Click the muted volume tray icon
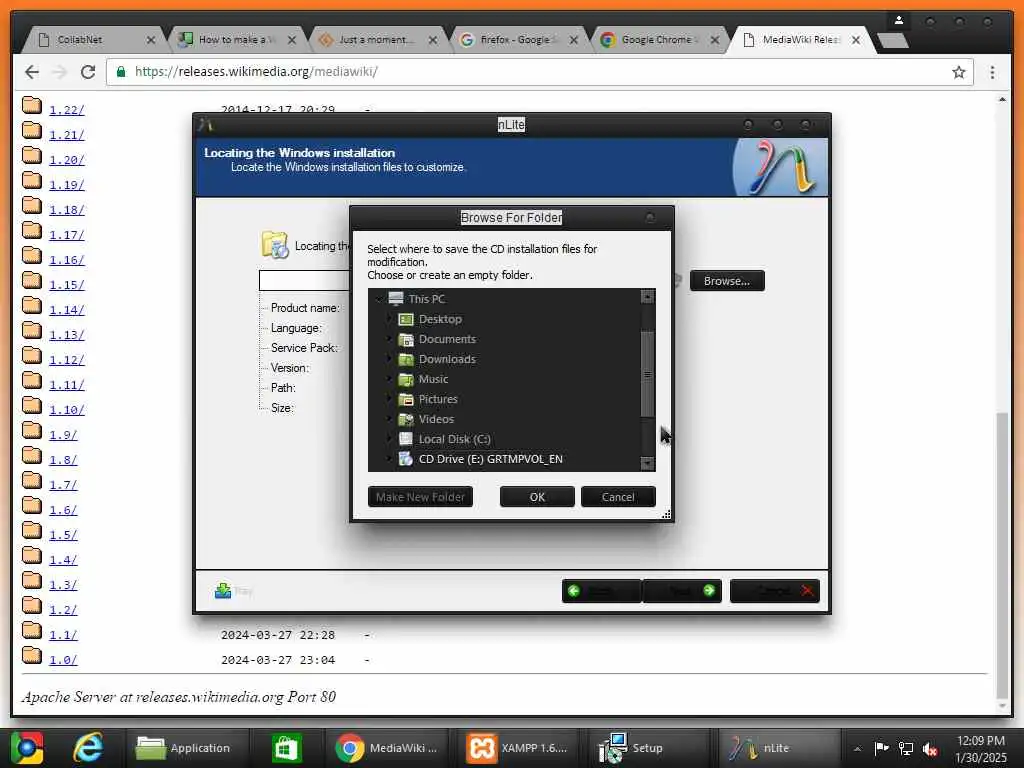Viewport: 1024px width, 768px height. pyautogui.click(x=929, y=748)
